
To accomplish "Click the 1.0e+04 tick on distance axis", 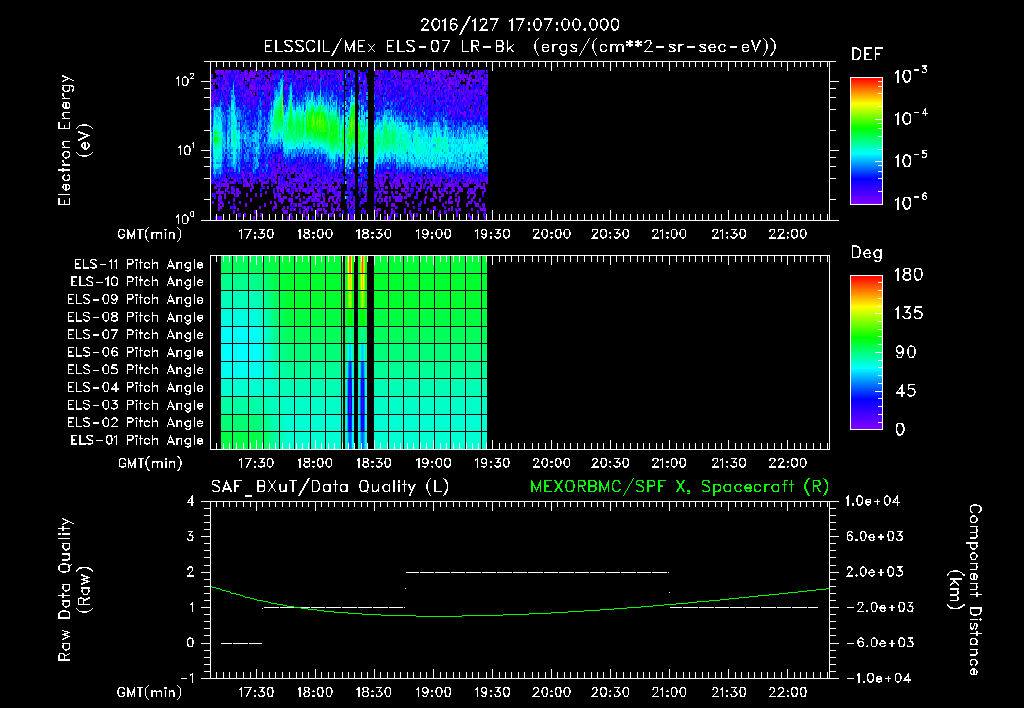I will (x=872, y=501).
